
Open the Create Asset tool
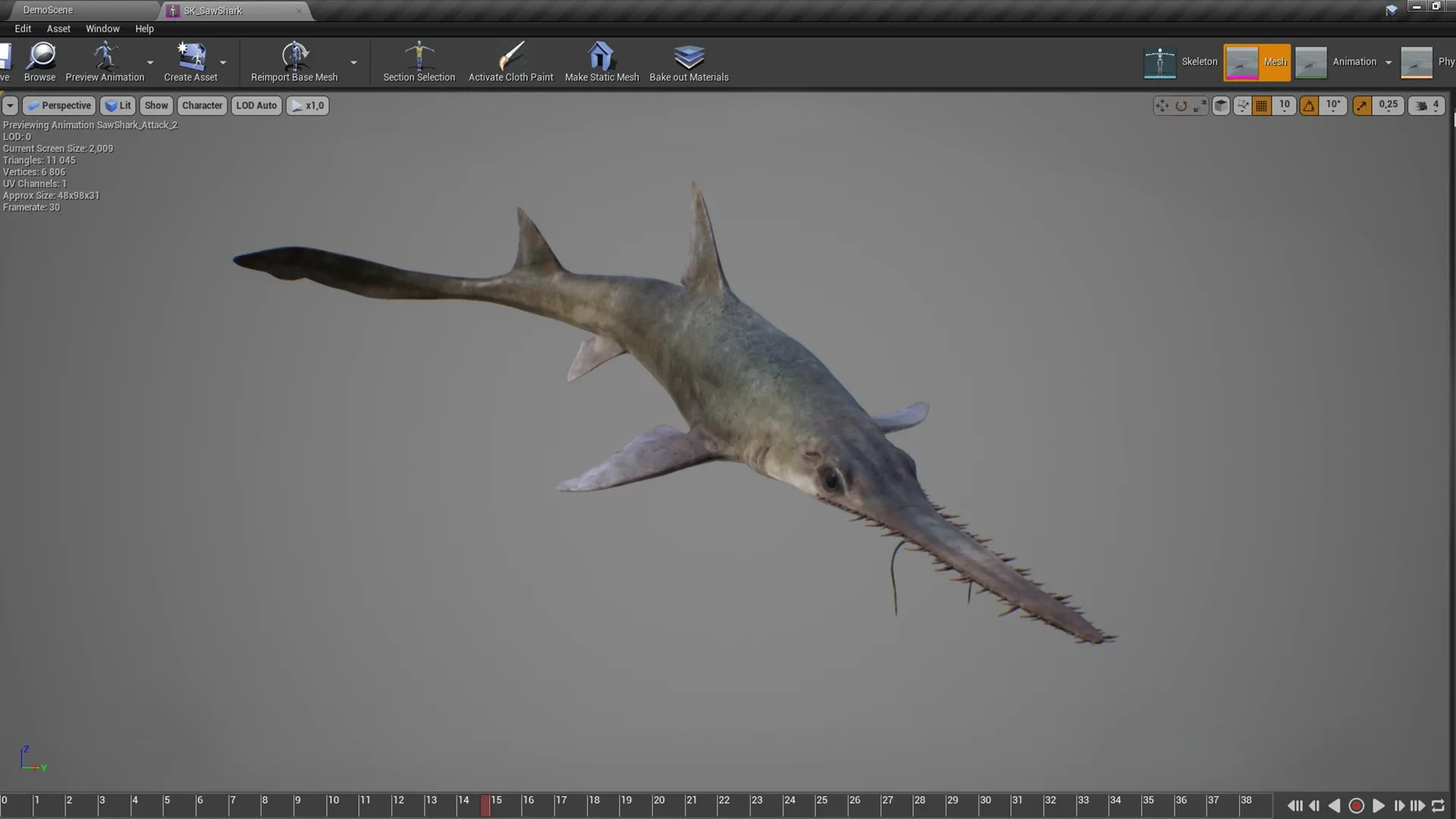click(193, 61)
